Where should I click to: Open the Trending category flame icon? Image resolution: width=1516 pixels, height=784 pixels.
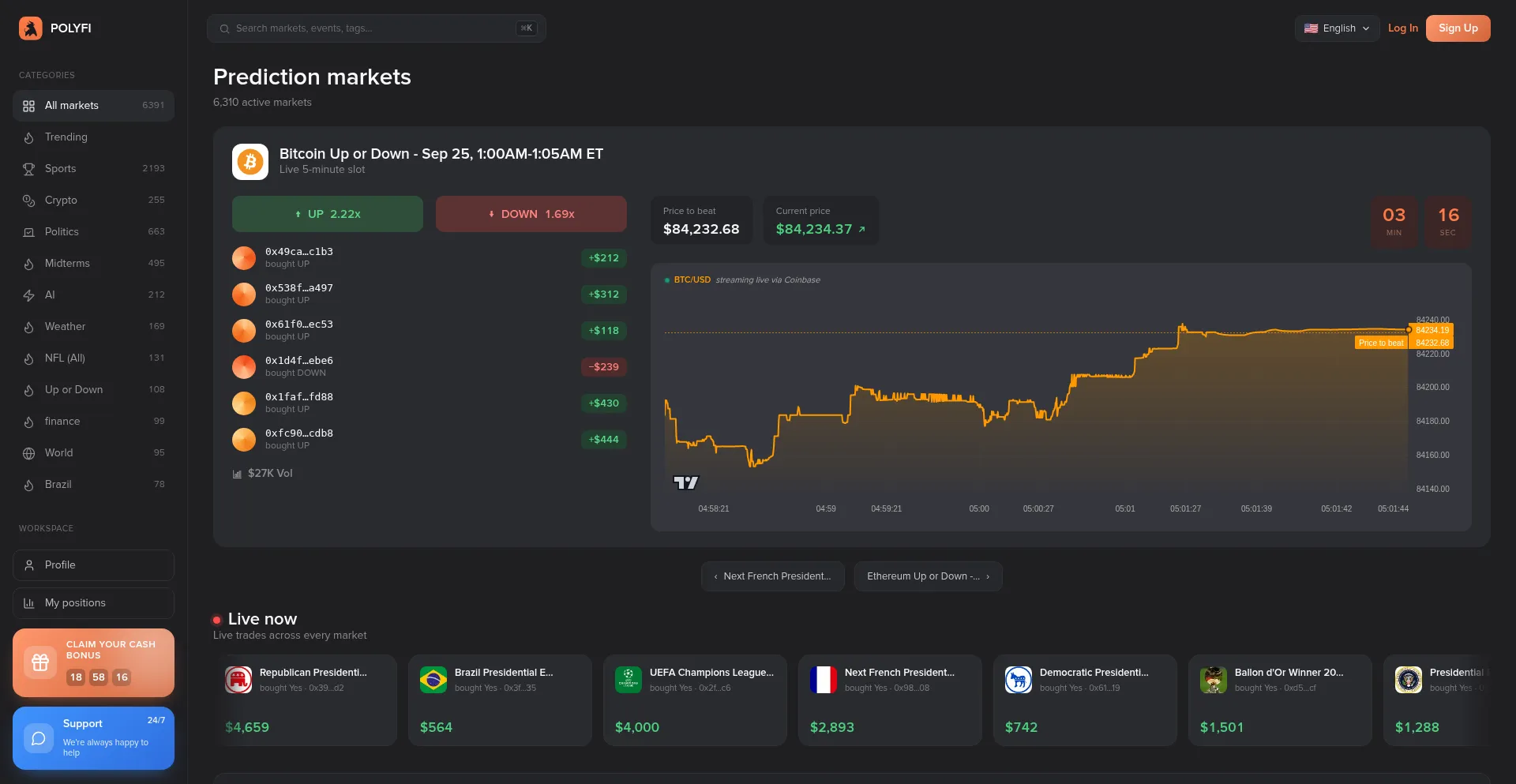point(29,137)
